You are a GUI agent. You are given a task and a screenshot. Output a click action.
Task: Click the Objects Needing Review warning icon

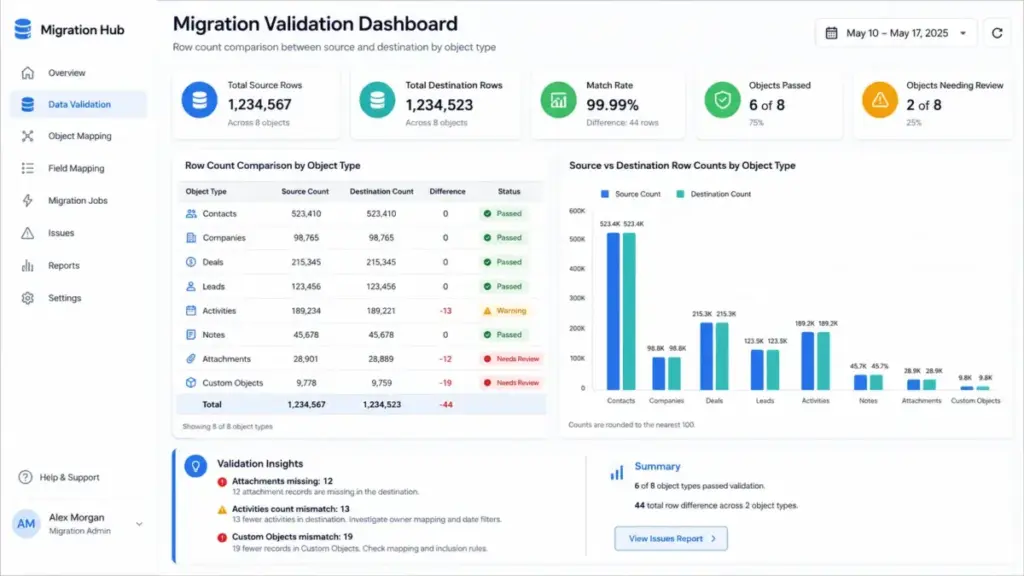point(880,100)
